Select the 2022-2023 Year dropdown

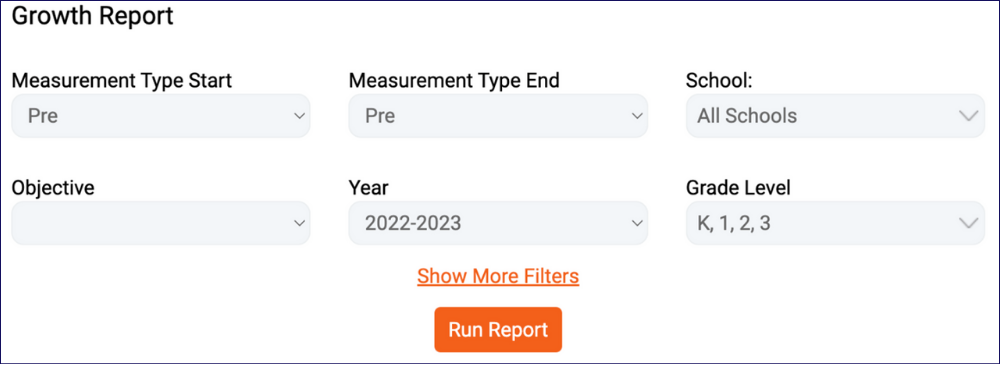[x=498, y=223]
